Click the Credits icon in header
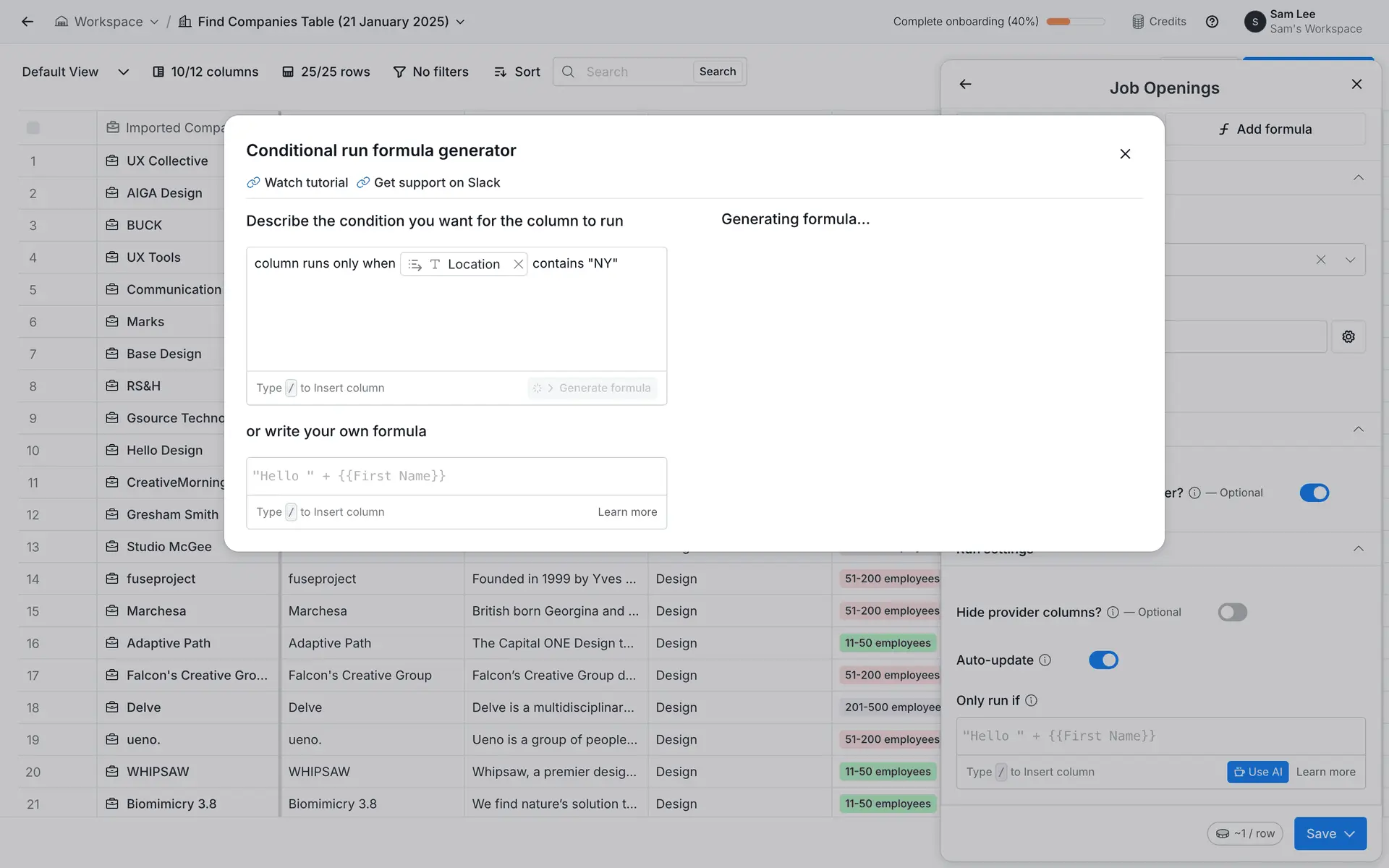1389x868 pixels. [x=1138, y=22]
